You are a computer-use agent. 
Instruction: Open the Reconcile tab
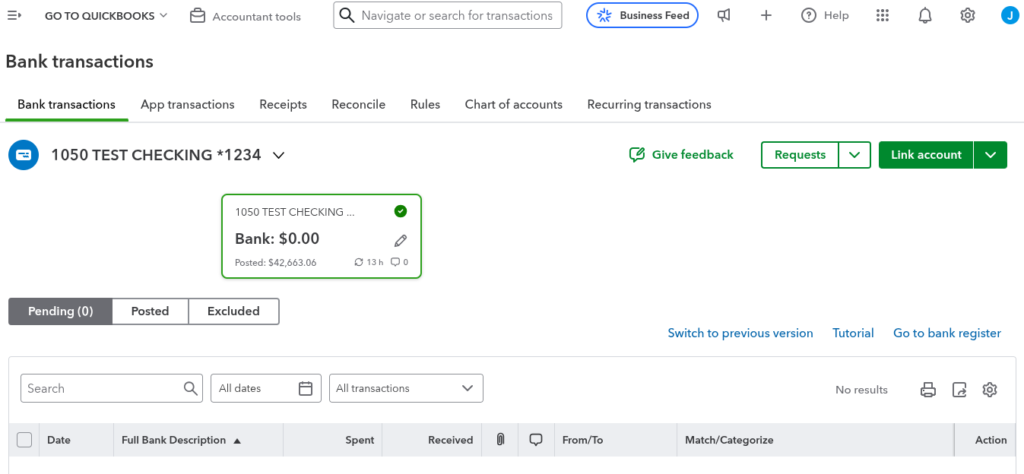[x=359, y=104]
